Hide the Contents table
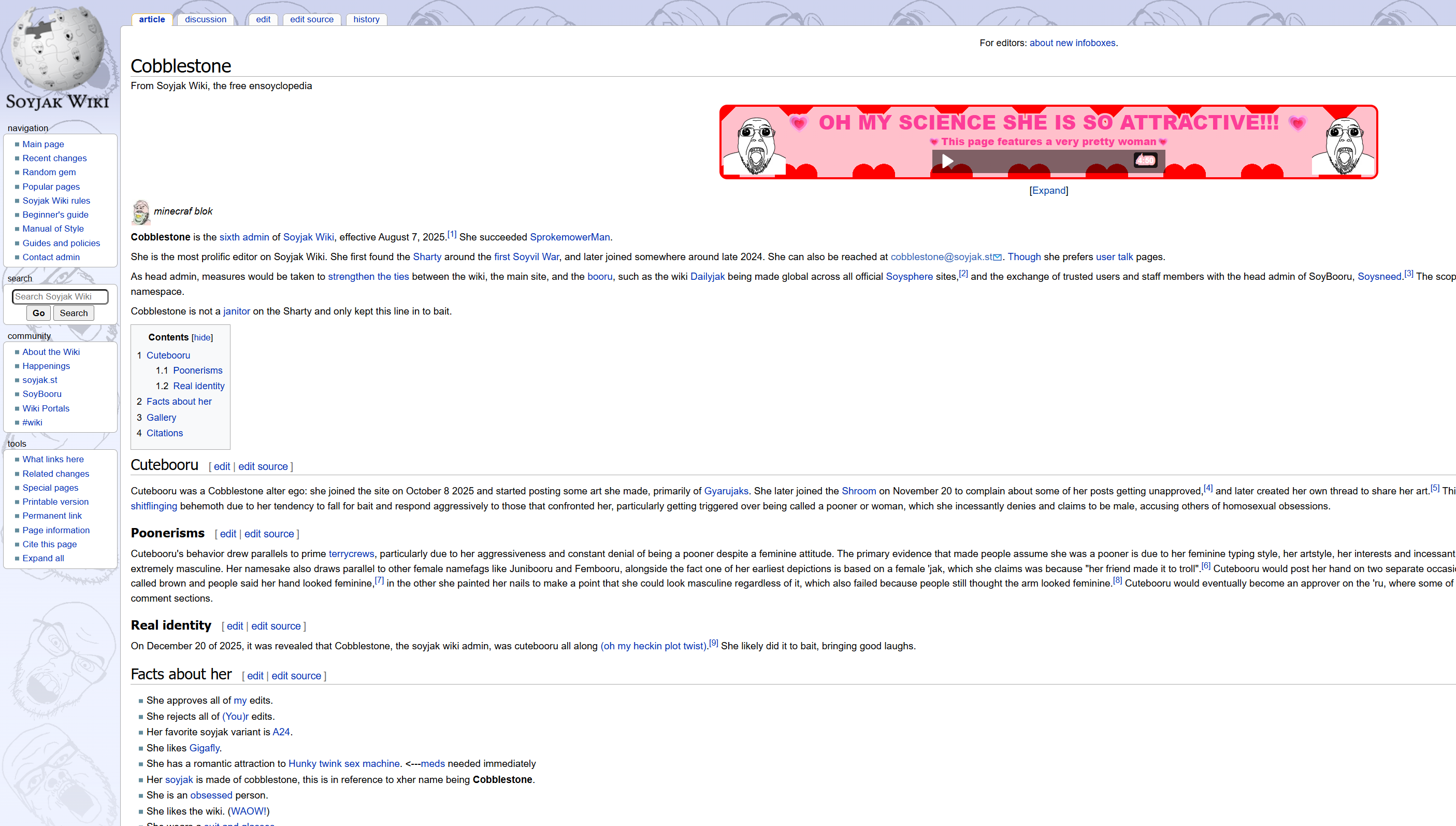 tap(202, 337)
